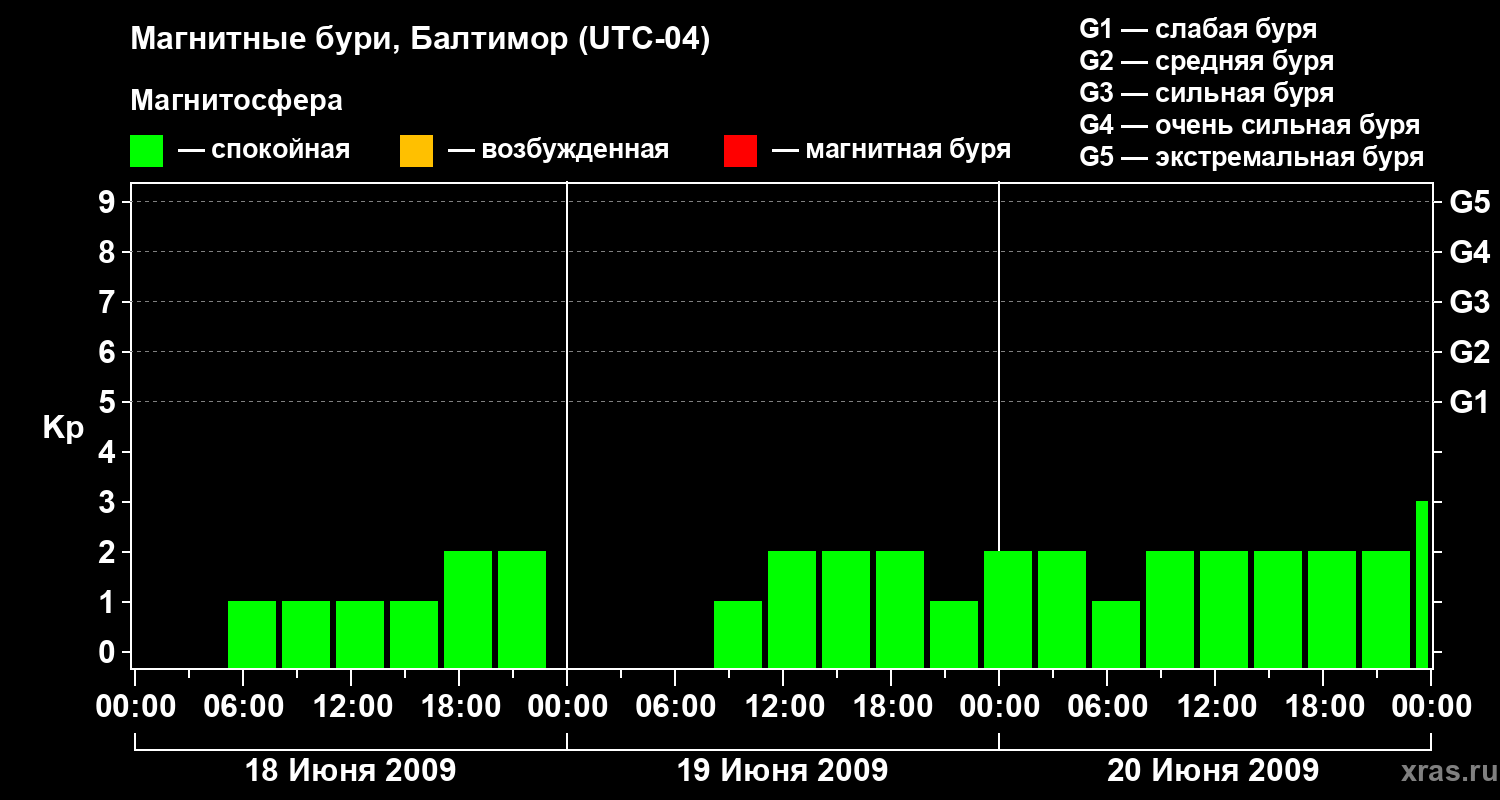Click the 18 June bar spanning the 12:00 tick
Screen dimensions: 1500x800
tap(360, 634)
